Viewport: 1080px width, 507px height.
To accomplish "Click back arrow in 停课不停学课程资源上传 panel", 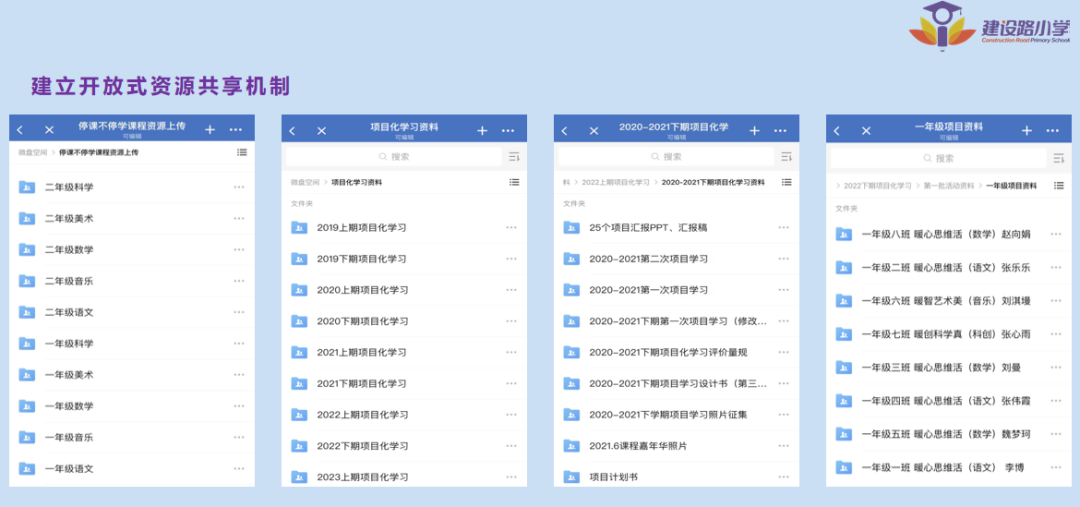I will pos(20,130).
